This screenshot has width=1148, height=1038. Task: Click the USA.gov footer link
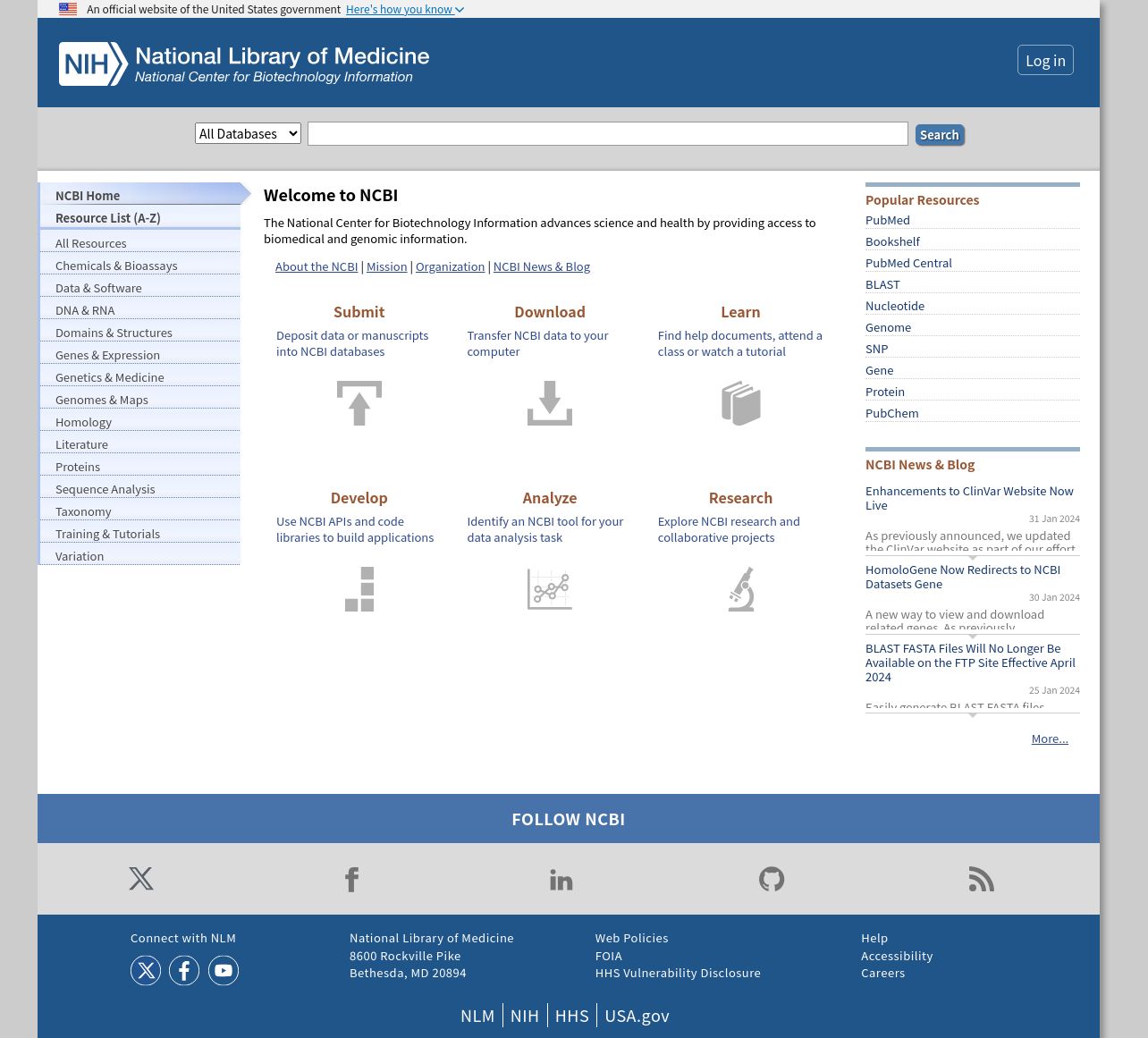click(x=637, y=1016)
